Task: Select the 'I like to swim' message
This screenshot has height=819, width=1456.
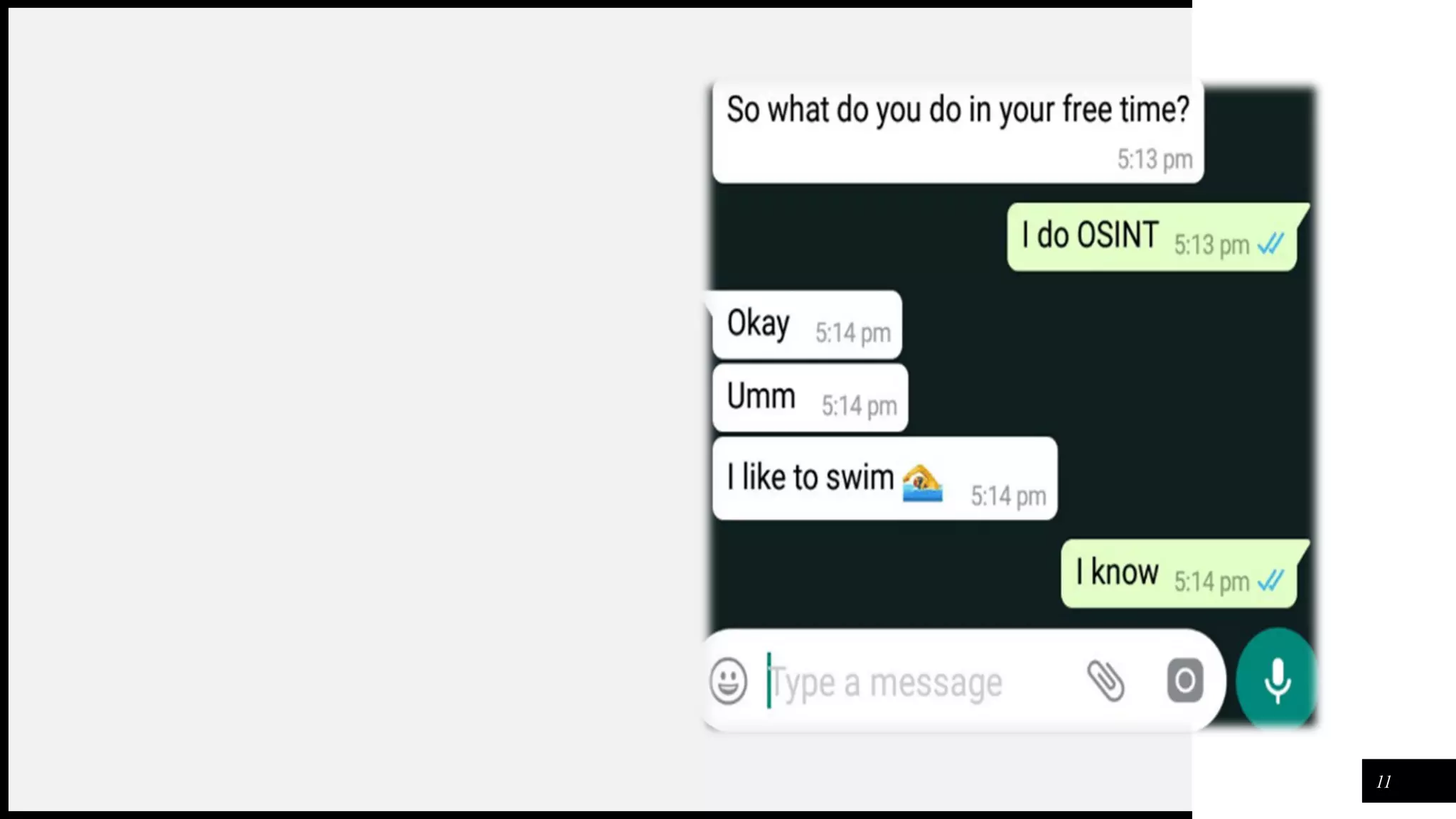Action: (x=884, y=478)
